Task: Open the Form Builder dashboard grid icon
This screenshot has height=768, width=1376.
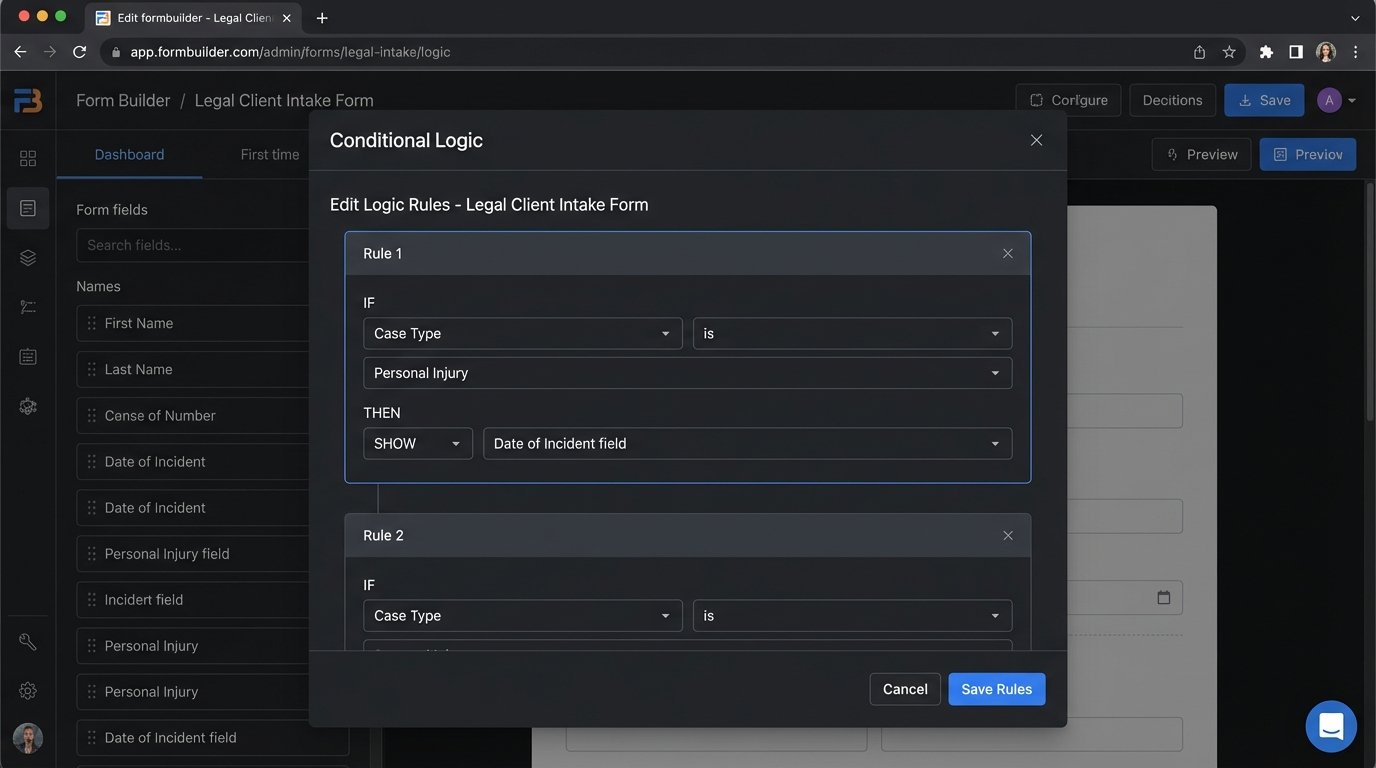Action: [27, 157]
